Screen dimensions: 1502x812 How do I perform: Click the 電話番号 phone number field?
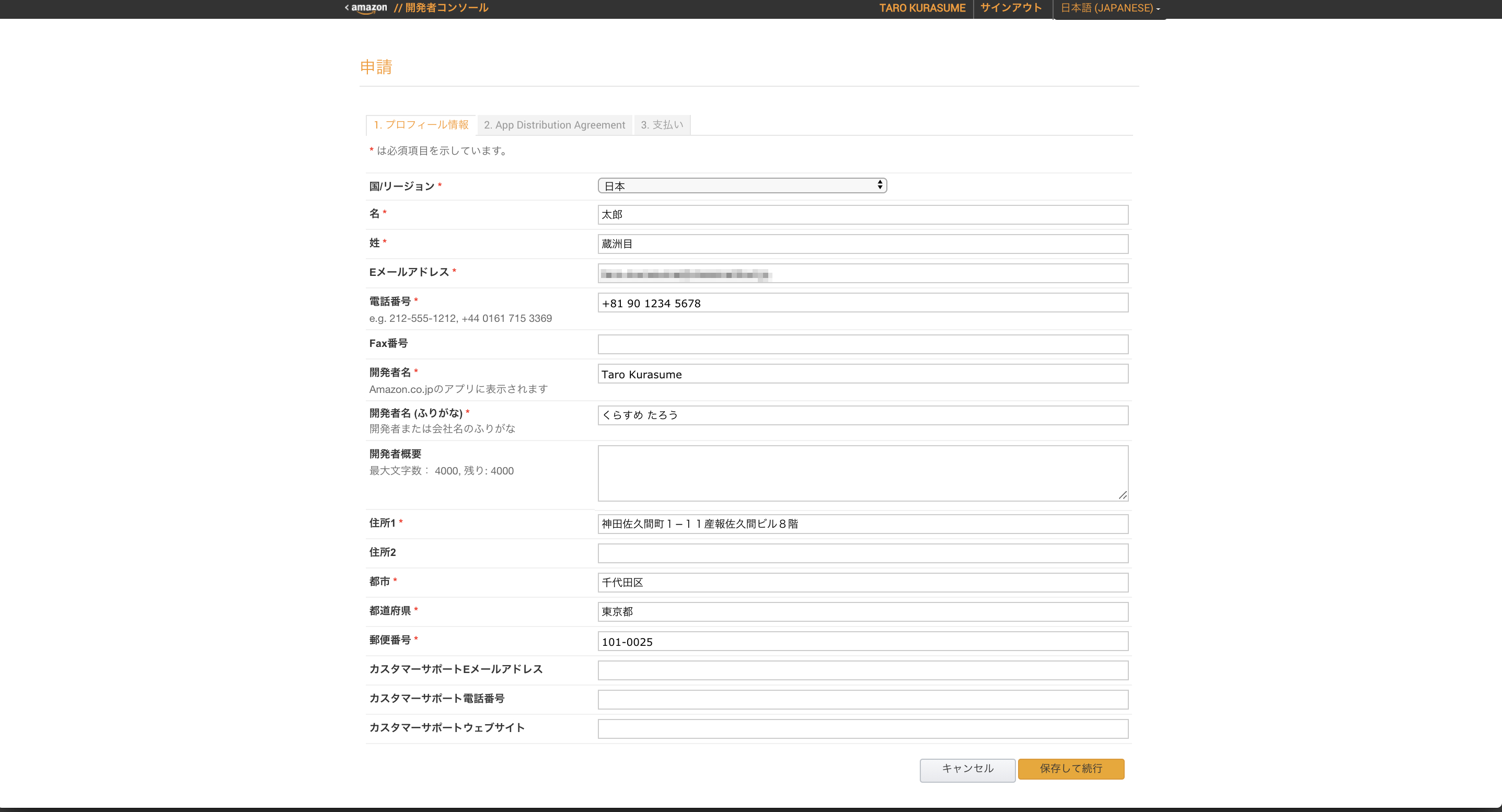pyautogui.click(x=862, y=303)
